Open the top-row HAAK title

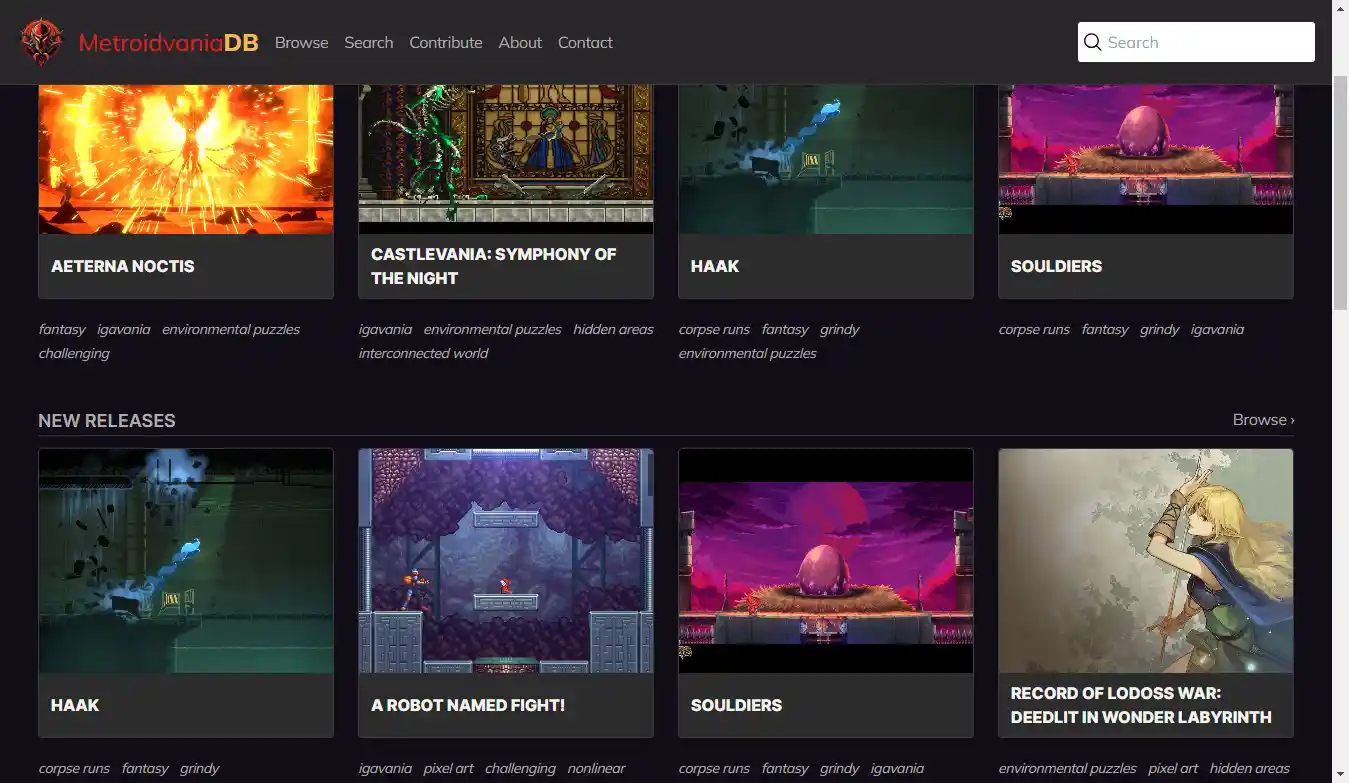[x=715, y=266]
